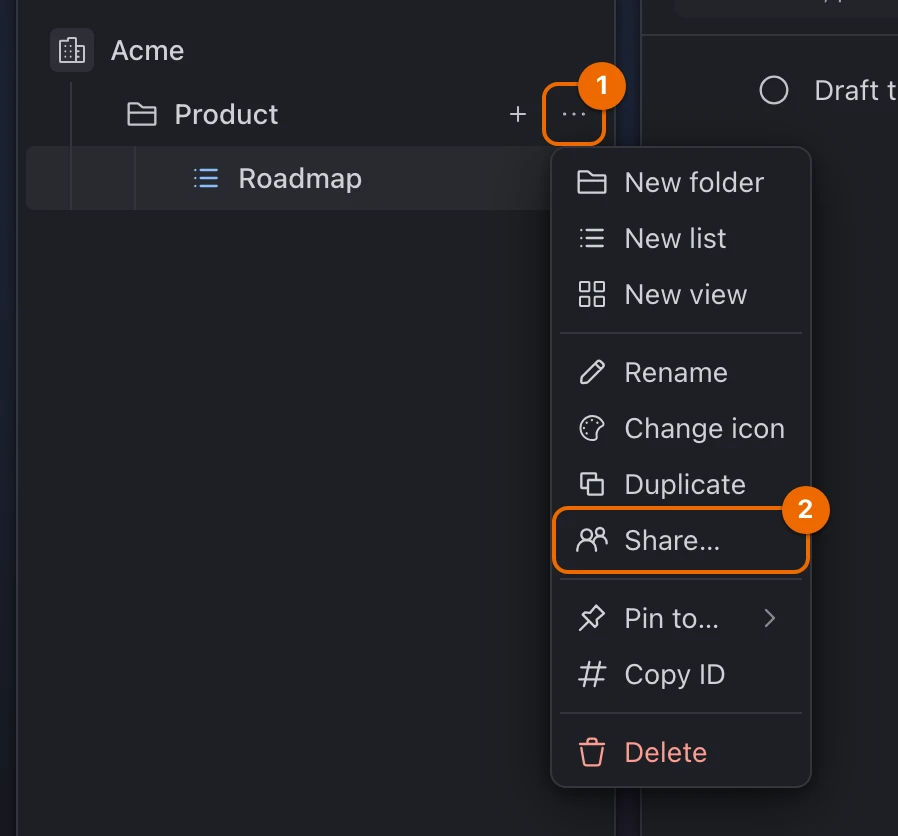Open the three-dot more menu for Product

point(573,115)
